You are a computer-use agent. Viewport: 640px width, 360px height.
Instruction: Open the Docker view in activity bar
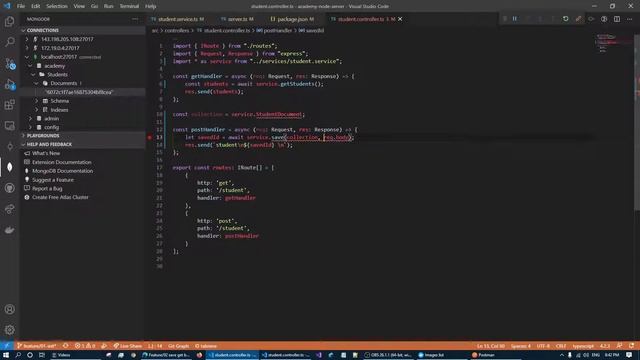(9, 230)
